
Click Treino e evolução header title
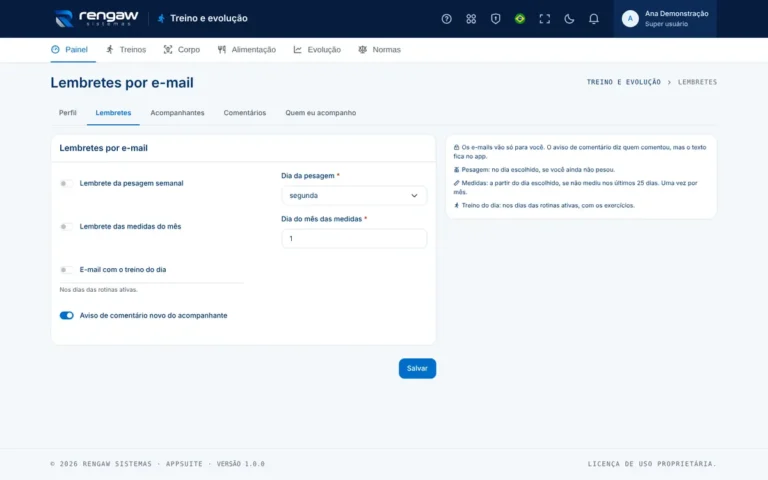(209, 19)
